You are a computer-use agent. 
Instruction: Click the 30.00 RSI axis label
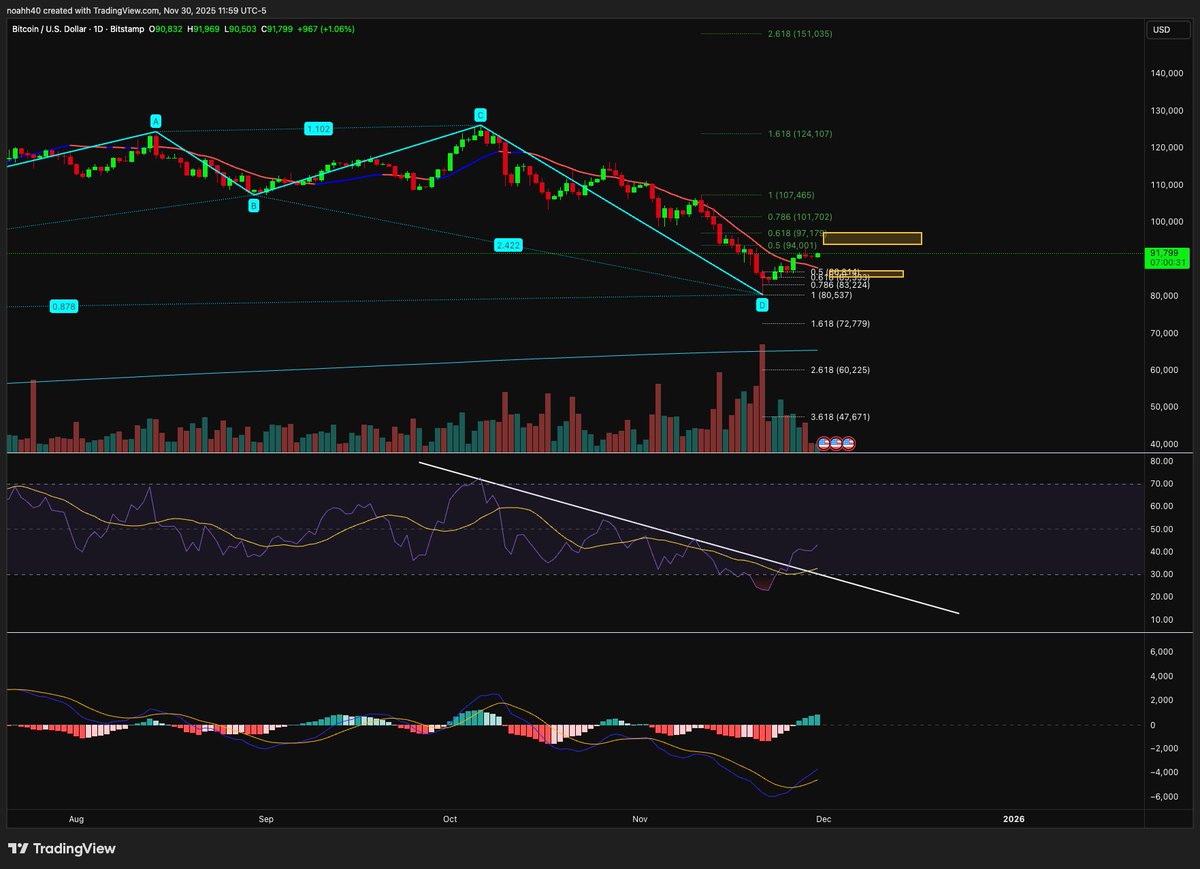[x=1162, y=574]
